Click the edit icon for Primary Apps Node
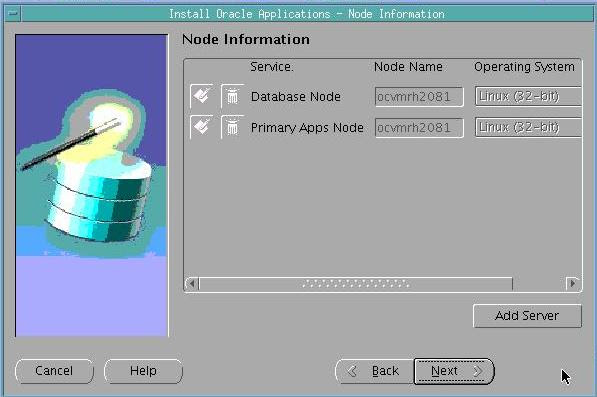This screenshot has height=397, width=597. click(201, 127)
